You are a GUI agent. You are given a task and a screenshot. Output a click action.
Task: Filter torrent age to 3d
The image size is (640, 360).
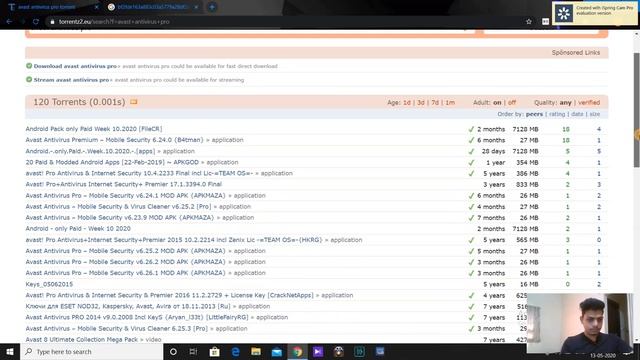pos(421,102)
